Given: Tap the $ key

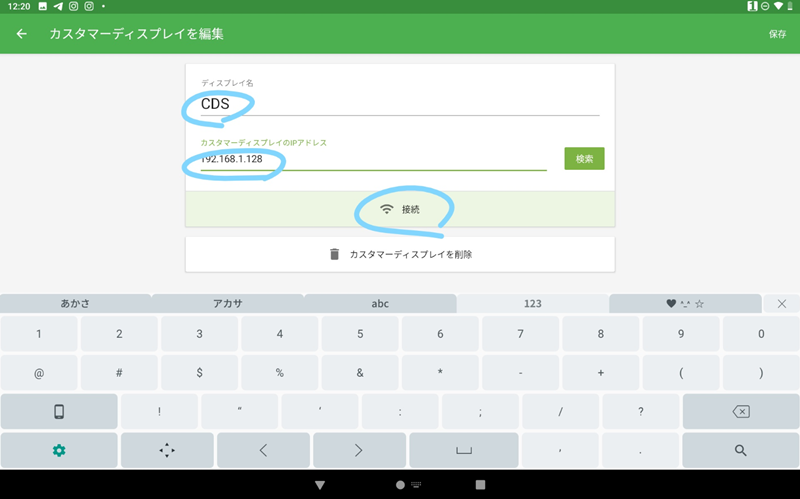Looking at the screenshot, I should [199, 373].
